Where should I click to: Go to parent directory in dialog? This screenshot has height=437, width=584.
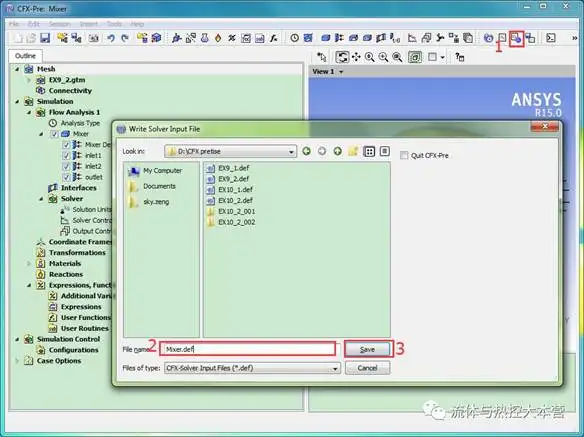tap(338, 151)
